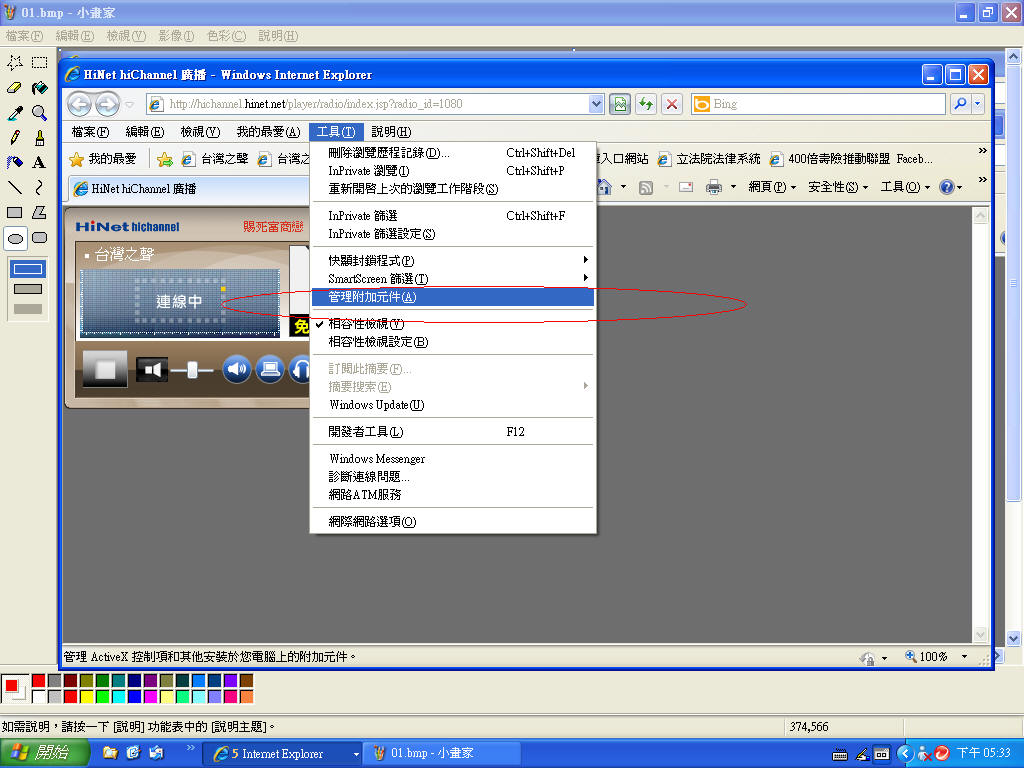Open the Bing search provider dropdown arrow

977,104
